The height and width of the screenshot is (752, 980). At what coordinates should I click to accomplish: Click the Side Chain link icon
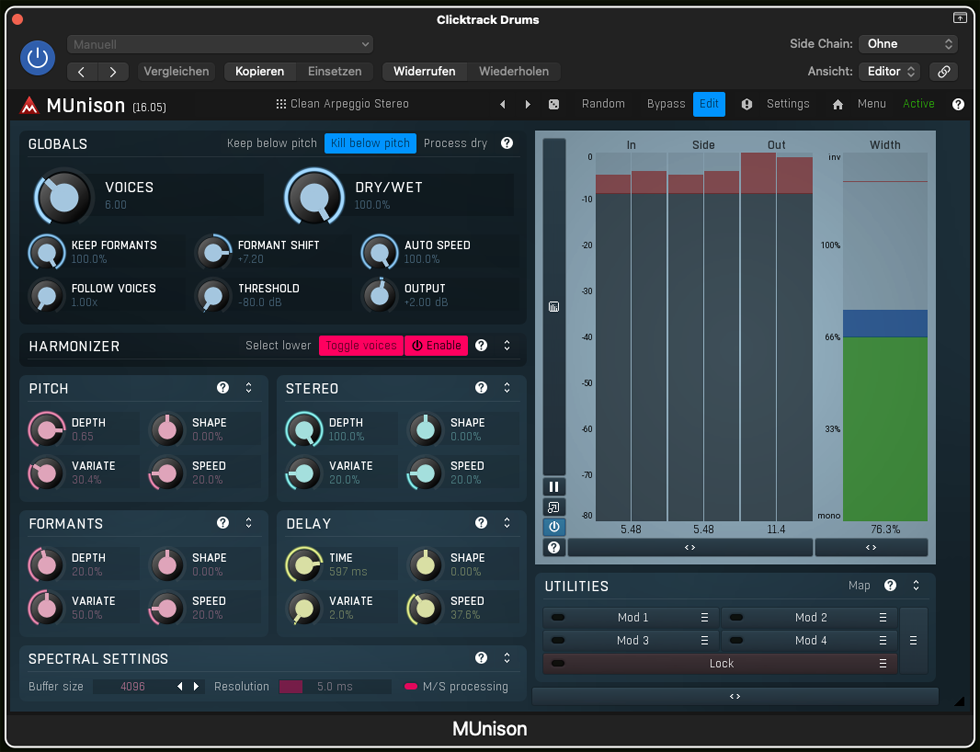click(942, 72)
